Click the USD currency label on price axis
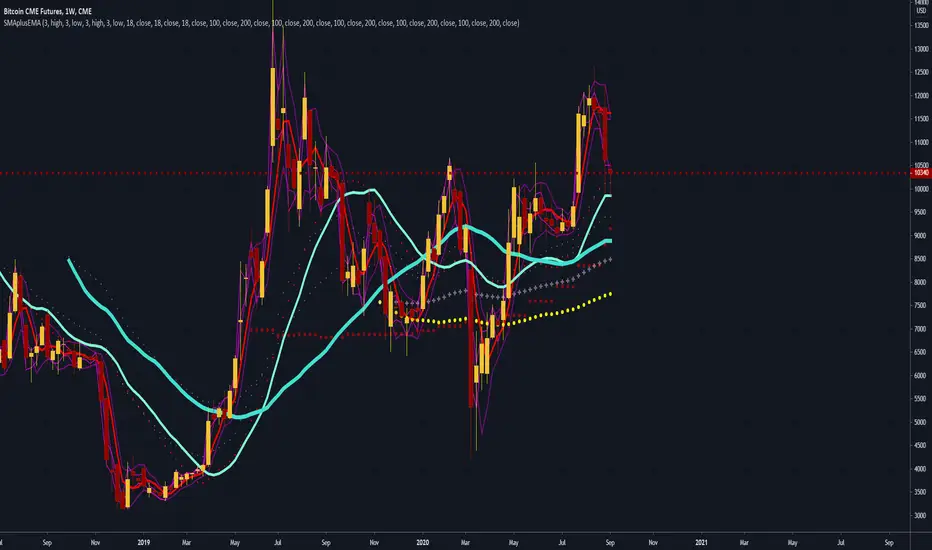The image size is (932, 550). coord(921,11)
